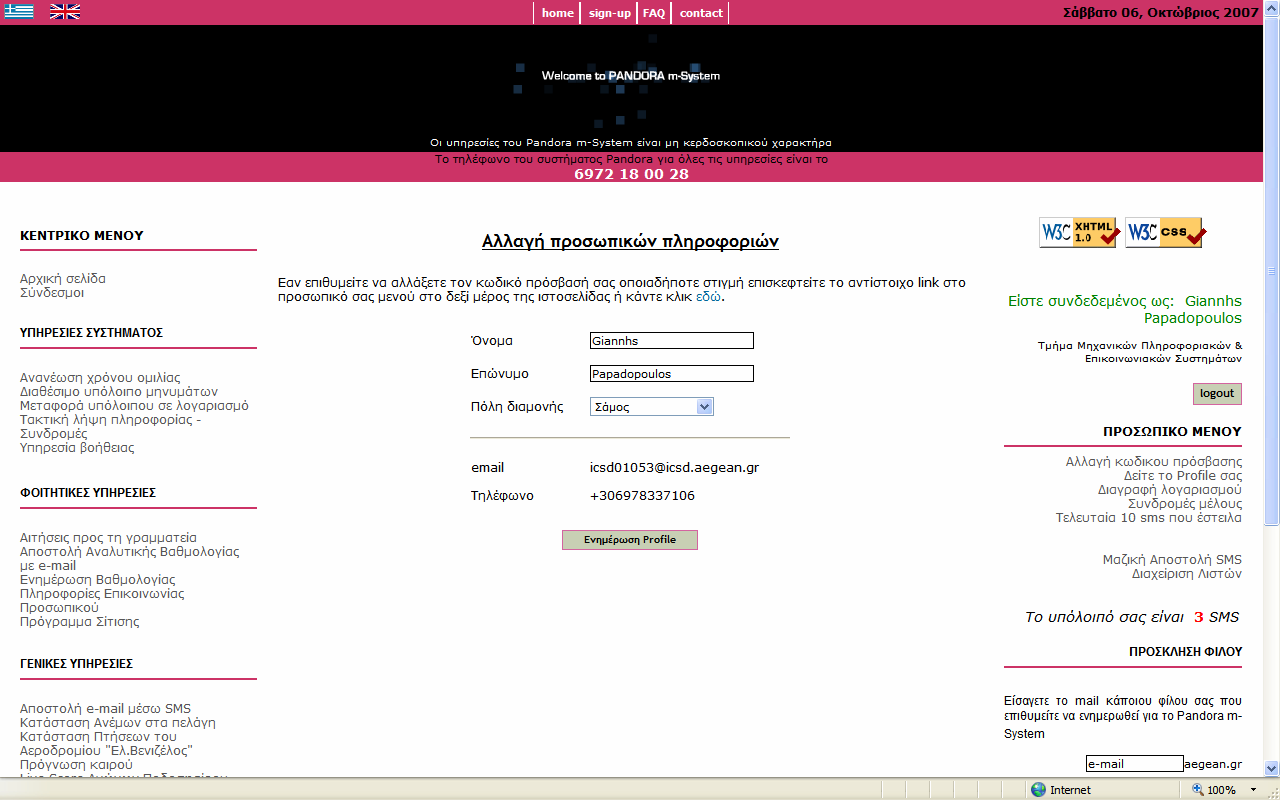Open Ενημέρωση Βαθμολογίας link

tap(98, 580)
